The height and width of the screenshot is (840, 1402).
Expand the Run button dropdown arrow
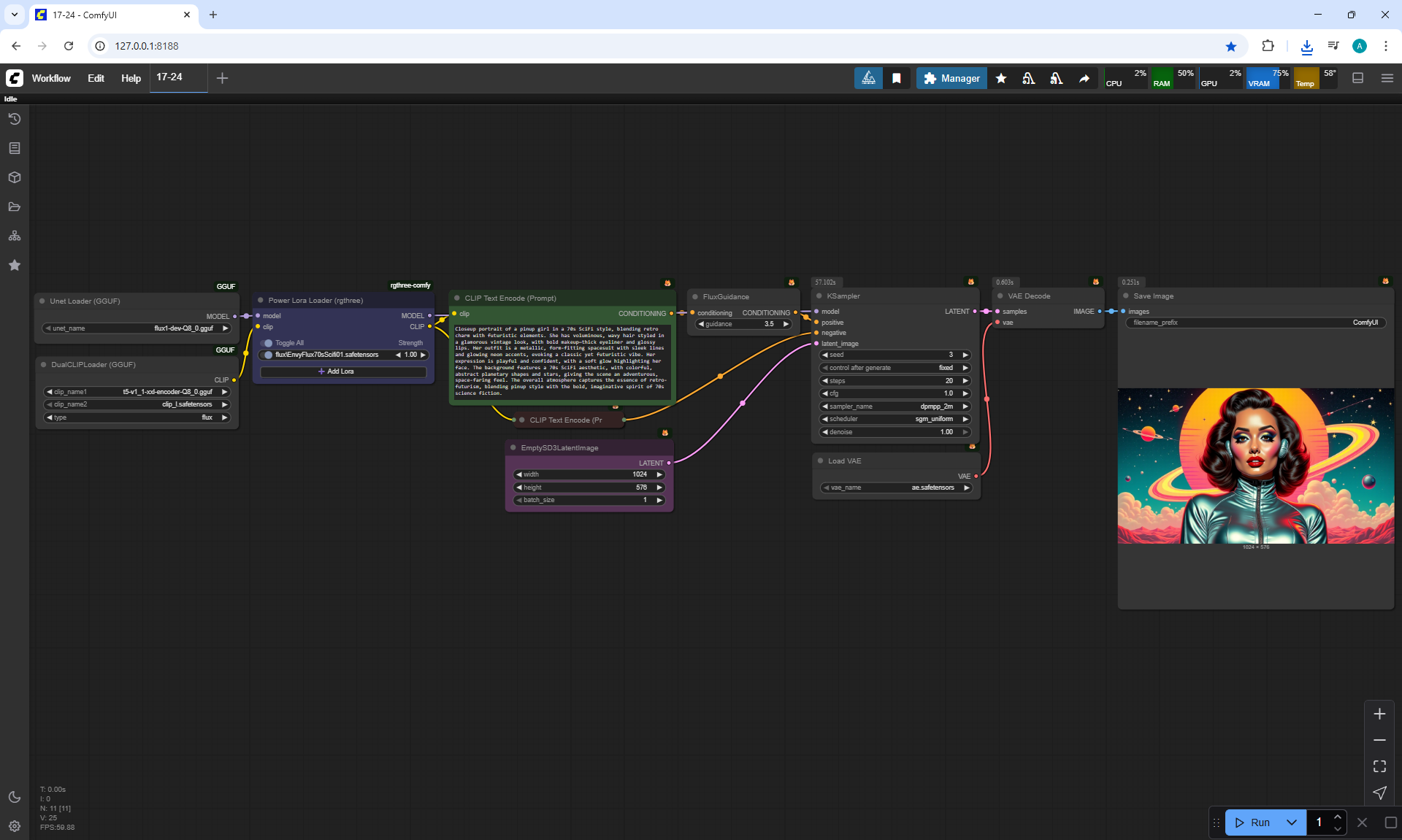tap(1291, 822)
